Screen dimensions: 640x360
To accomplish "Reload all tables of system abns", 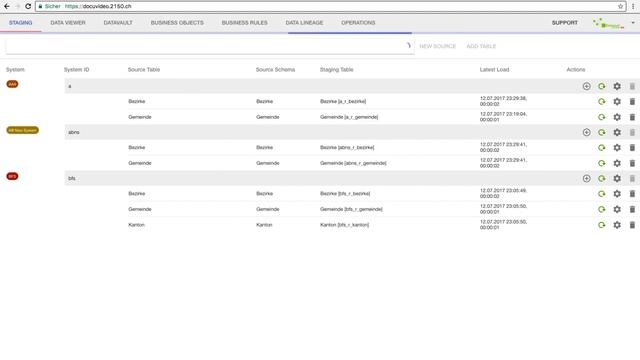I will tap(602, 132).
